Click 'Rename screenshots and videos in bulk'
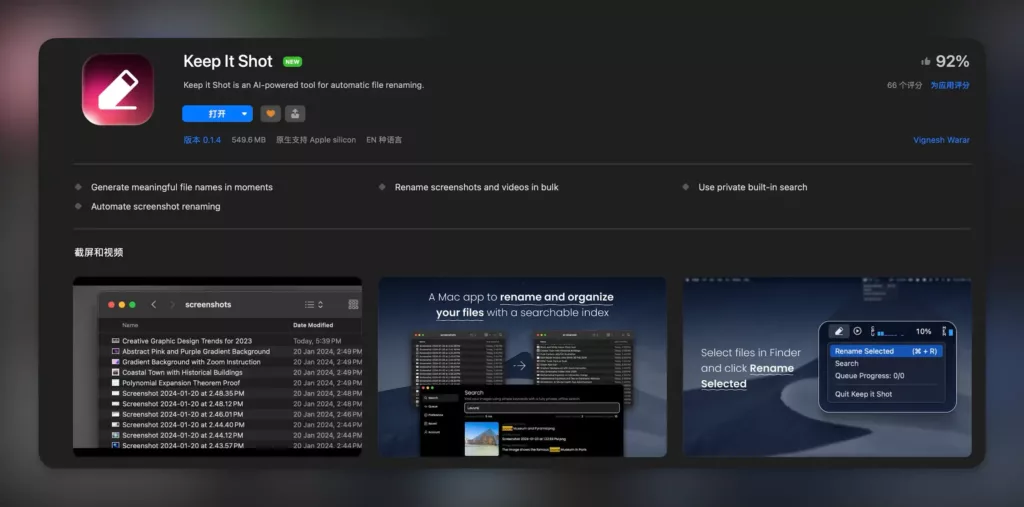Screen dimensions: 1024x507 pos(477,187)
